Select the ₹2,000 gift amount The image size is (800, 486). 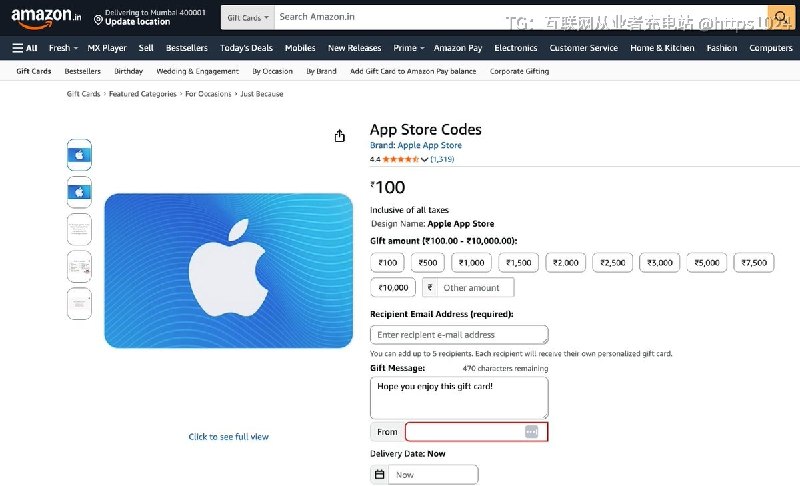click(x=565, y=263)
